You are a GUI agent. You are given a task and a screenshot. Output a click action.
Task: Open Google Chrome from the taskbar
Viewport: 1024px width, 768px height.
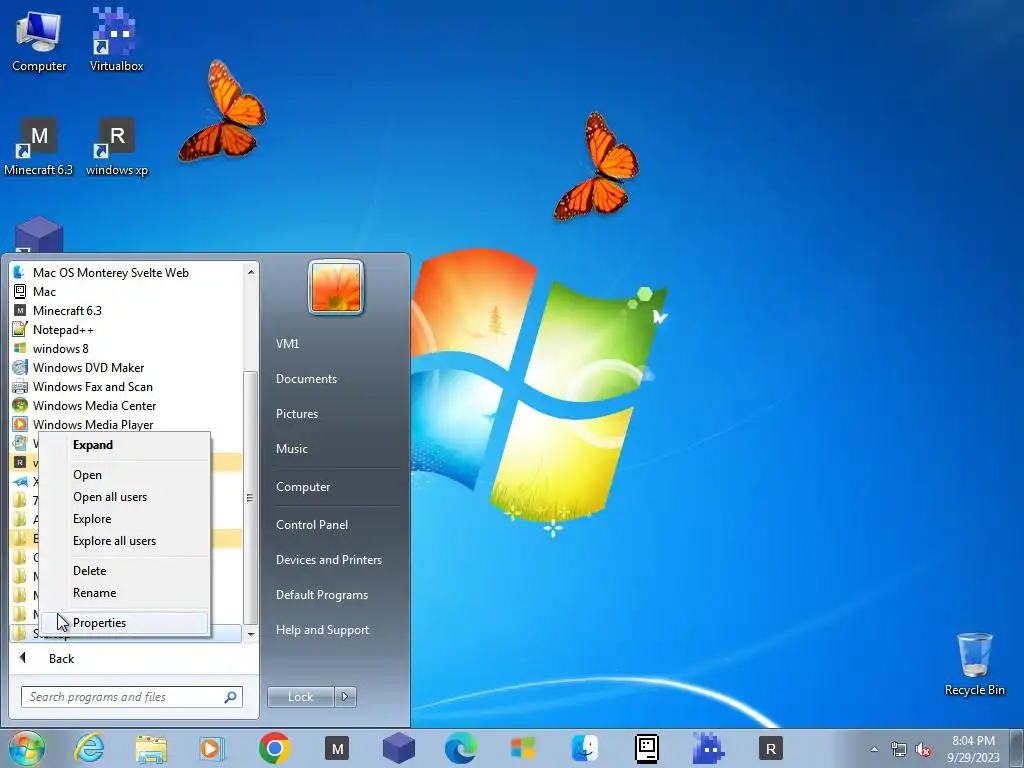pos(274,748)
